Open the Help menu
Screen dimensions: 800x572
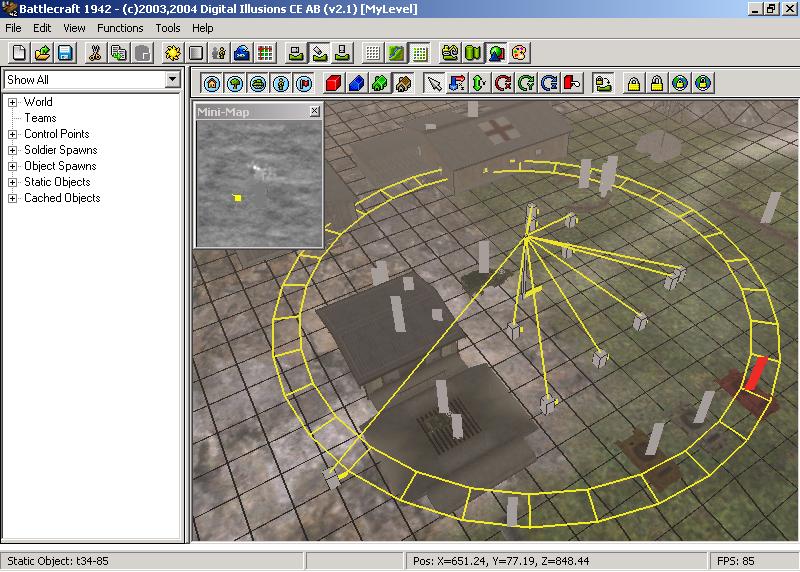(203, 28)
